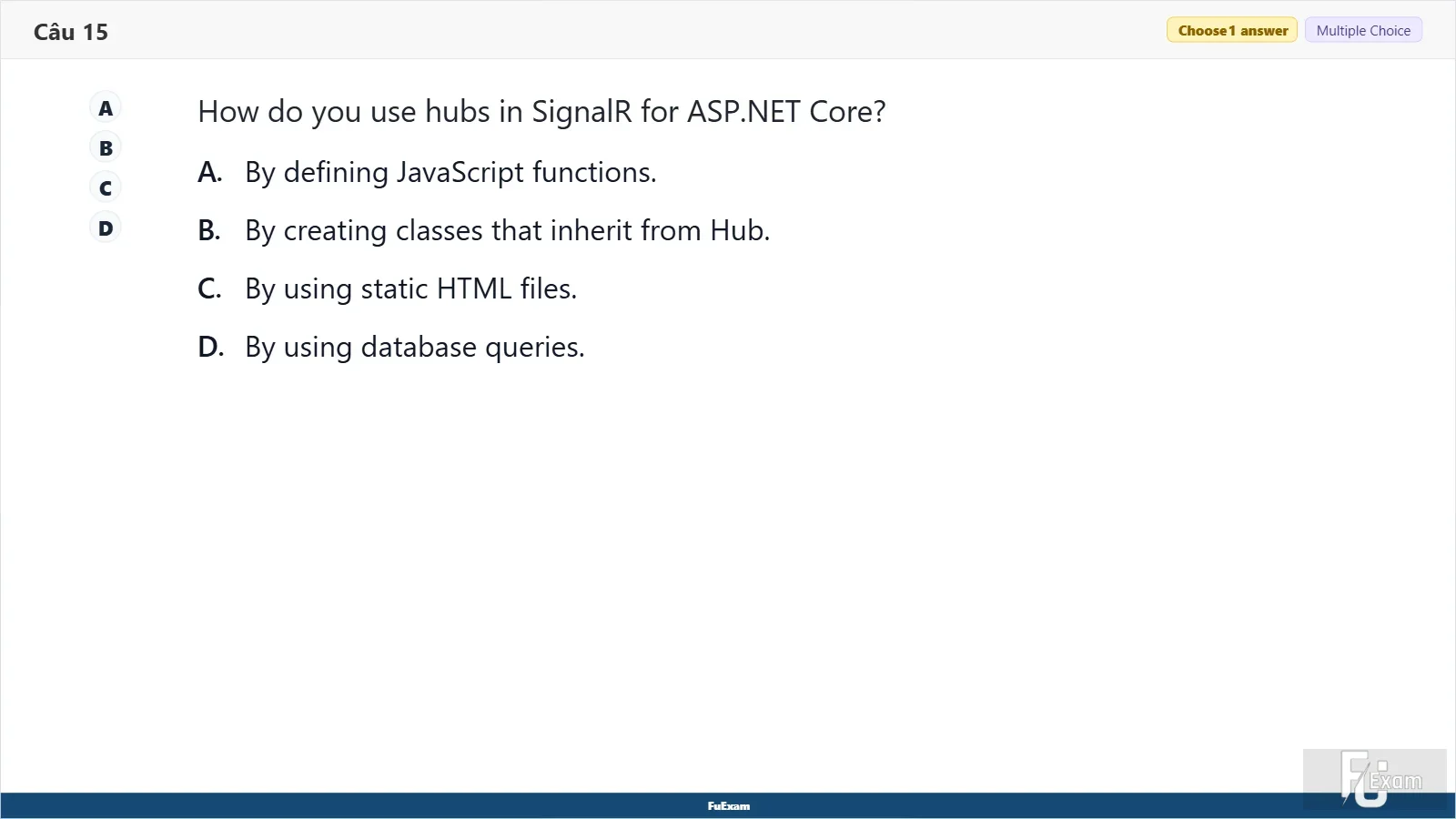The image size is (1456, 819).
Task: Select answer circle B in left column
Action: click(106, 148)
